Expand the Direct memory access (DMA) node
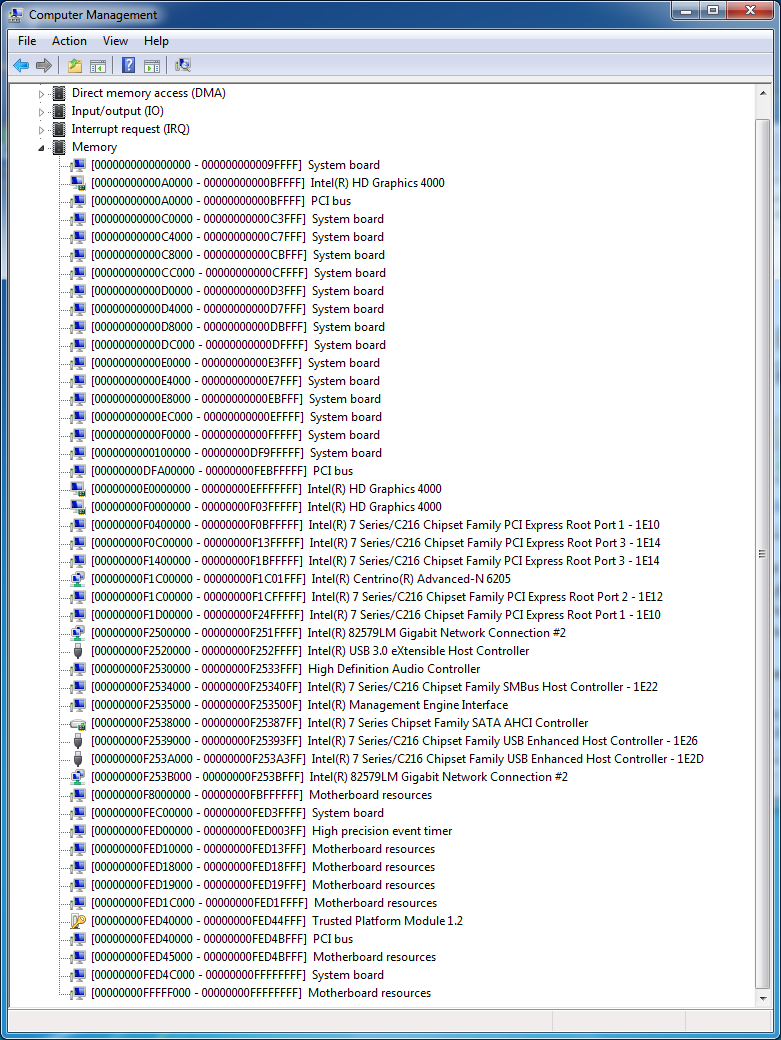The width and height of the screenshot is (781, 1040). coord(41,94)
